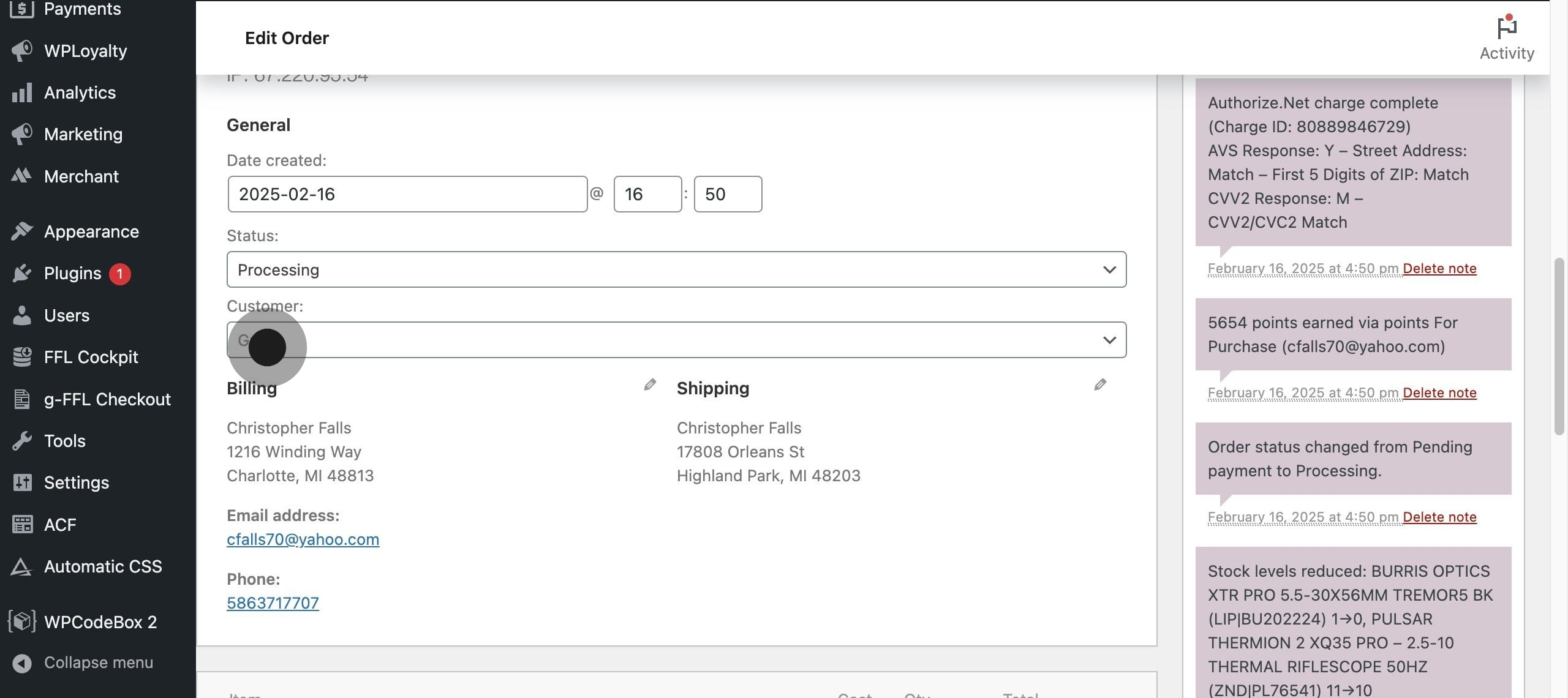
Task: Click the Date created input field
Action: tap(407, 195)
